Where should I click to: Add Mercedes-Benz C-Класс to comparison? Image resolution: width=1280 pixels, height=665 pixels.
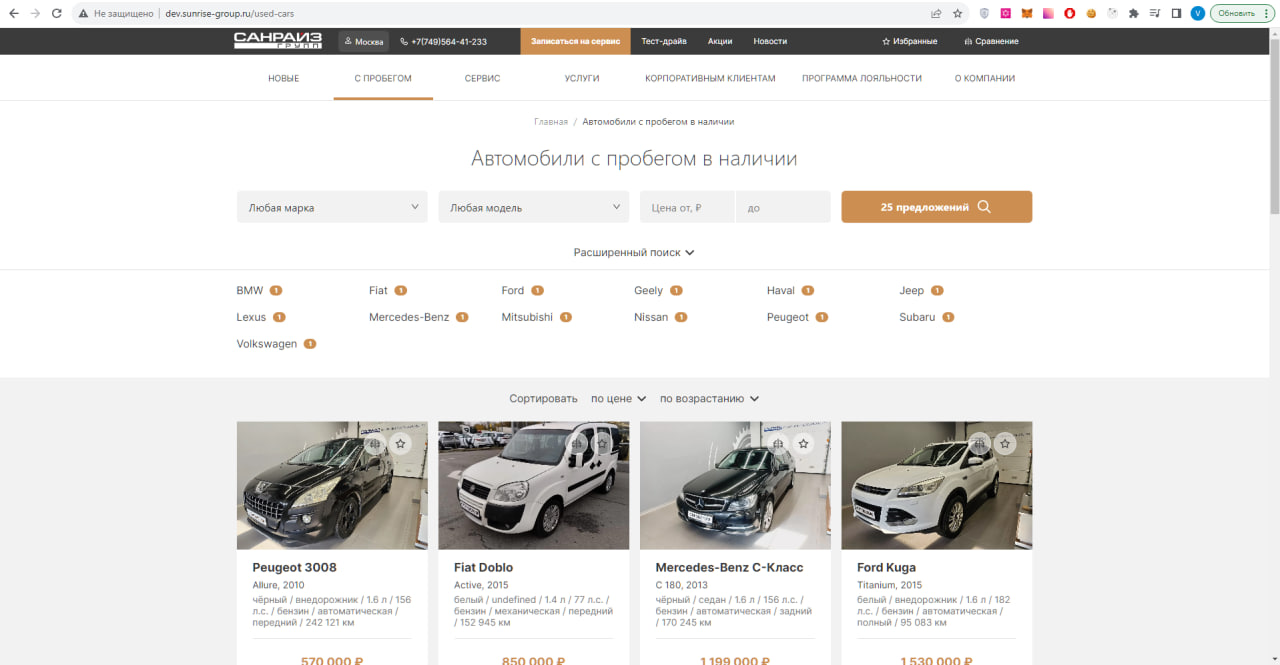[778, 443]
